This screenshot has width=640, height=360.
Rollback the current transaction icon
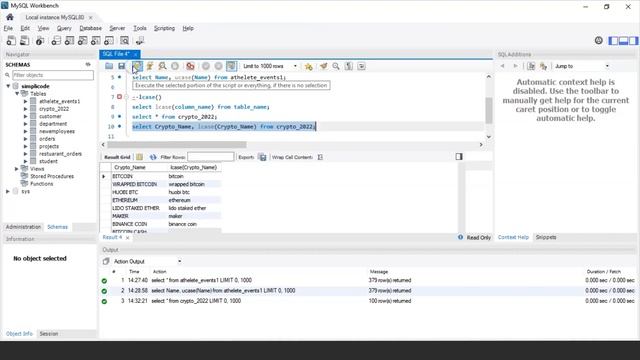219,66
